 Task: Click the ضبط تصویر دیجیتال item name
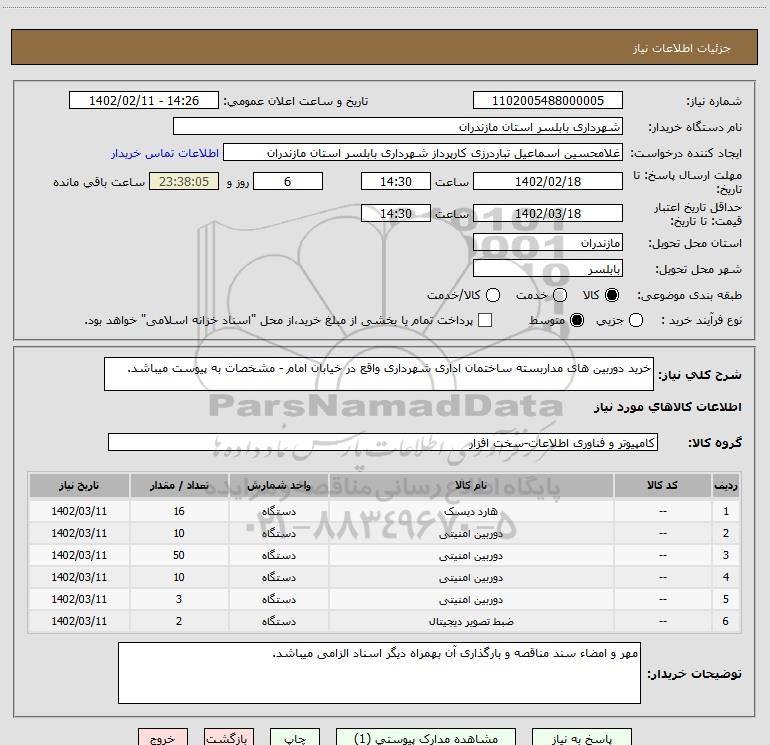pyautogui.click(x=471, y=622)
